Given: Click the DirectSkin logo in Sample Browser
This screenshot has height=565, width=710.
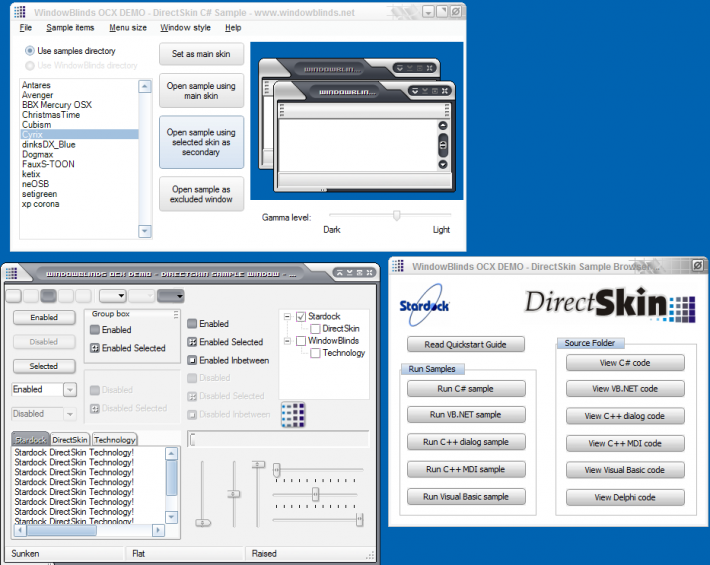Looking at the screenshot, I should pos(610,304).
